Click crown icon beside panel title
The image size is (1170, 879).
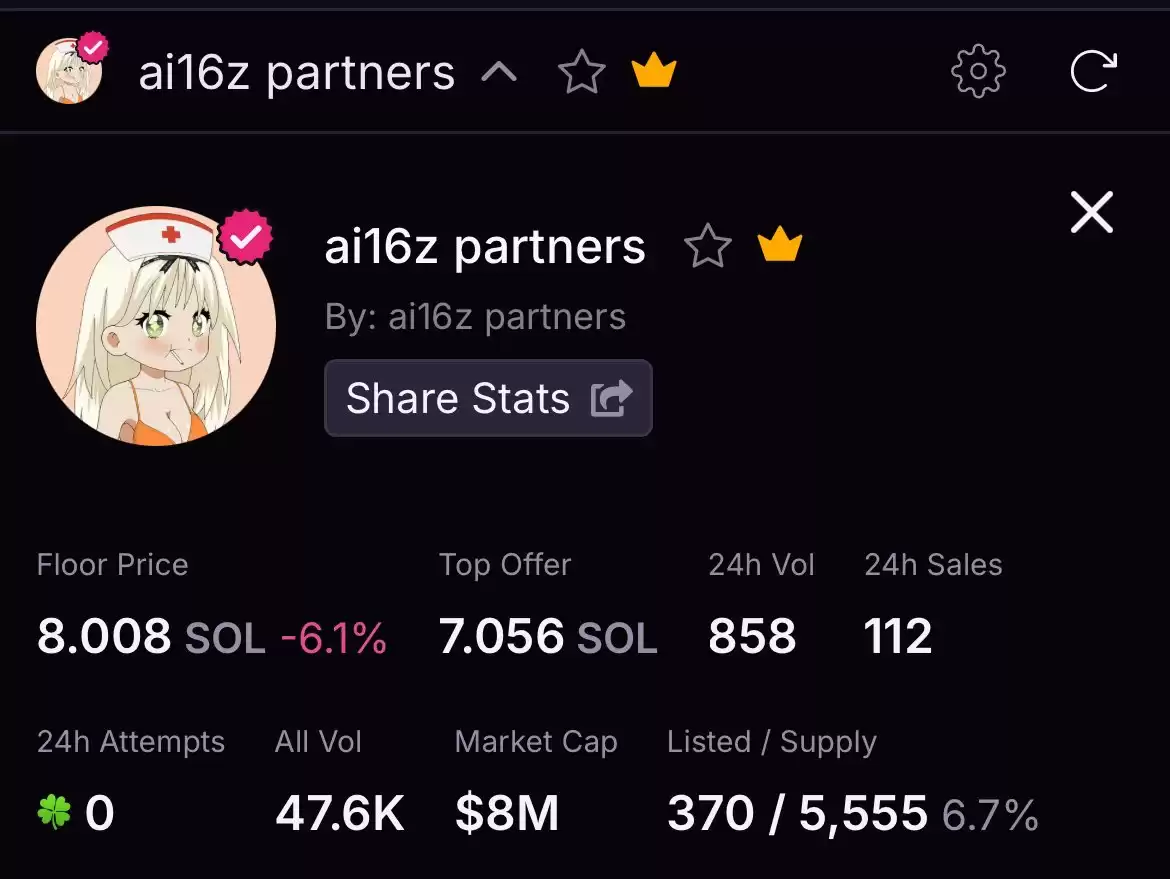(x=780, y=244)
